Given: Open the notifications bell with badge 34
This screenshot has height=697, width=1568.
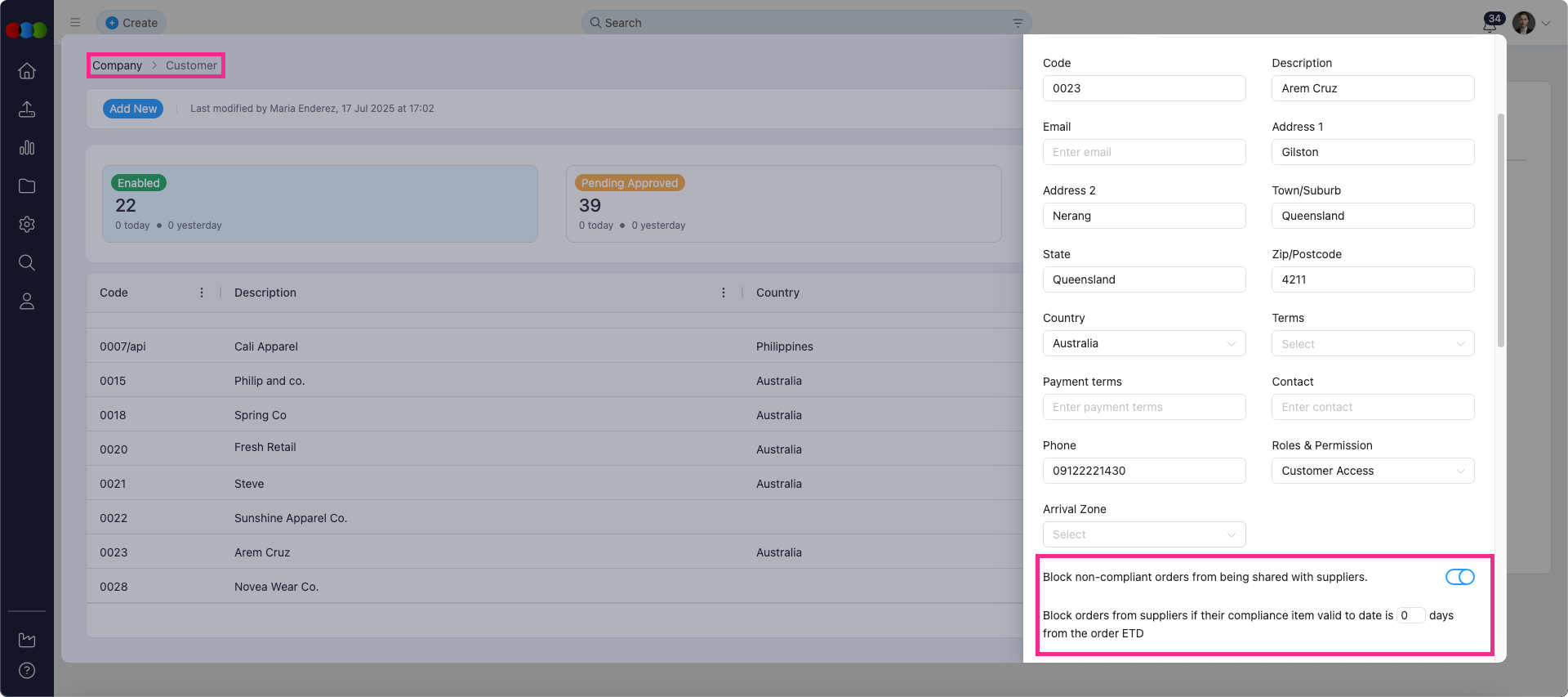Looking at the screenshot, I should (x=1490, y=24).
